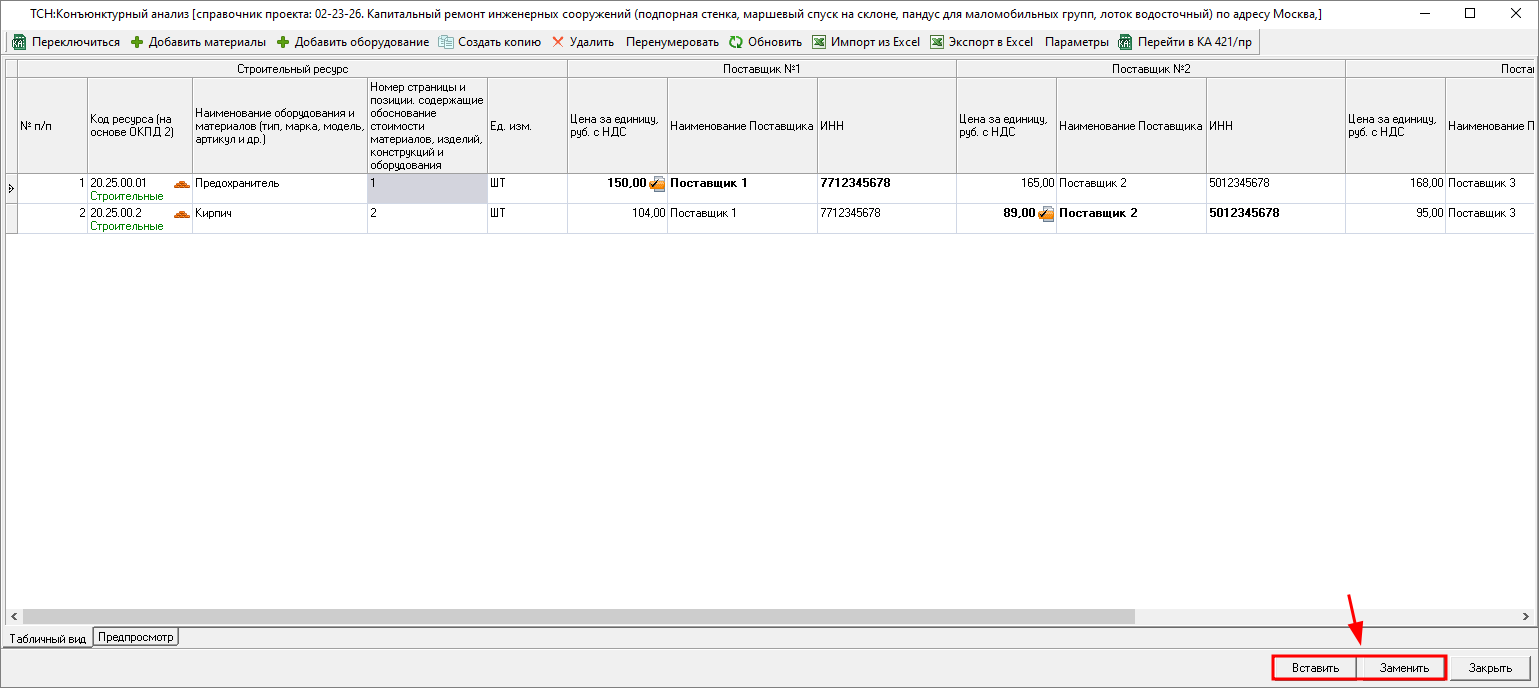Click the brick icon in the Предохранитель row

coord(181,184)
